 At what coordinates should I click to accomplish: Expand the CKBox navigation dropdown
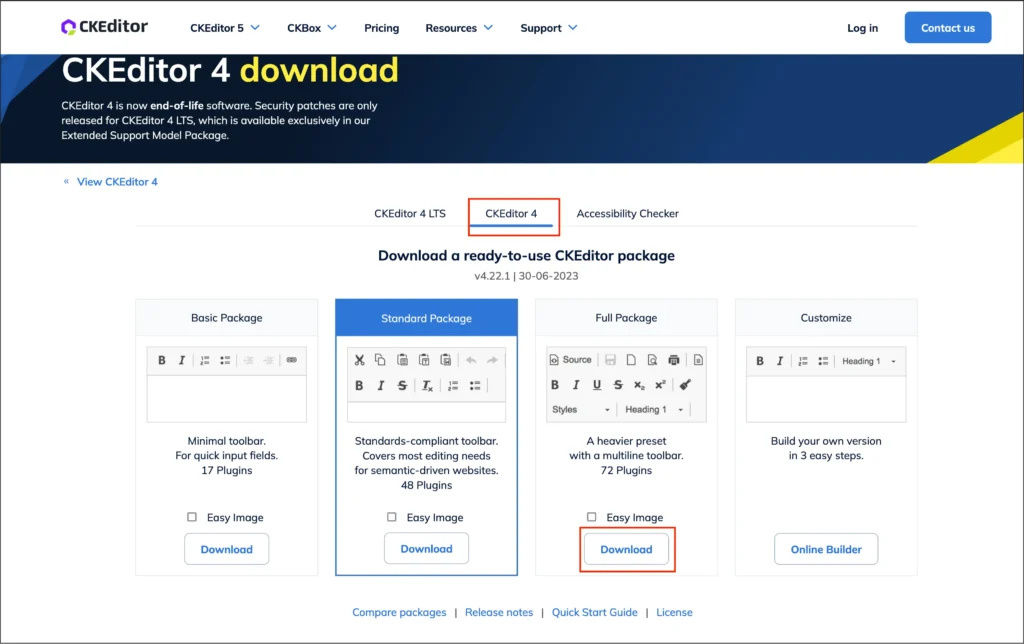[312, 28]
